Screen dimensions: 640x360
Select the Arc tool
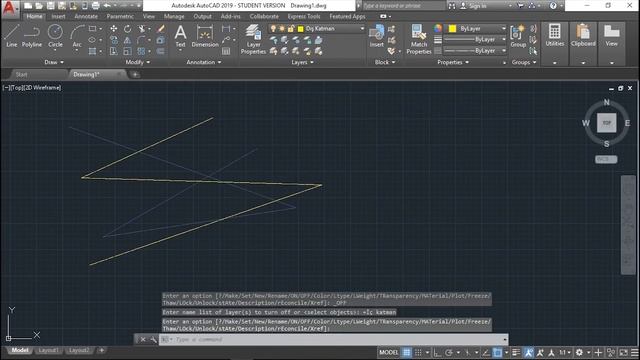(x=77, y=37)
